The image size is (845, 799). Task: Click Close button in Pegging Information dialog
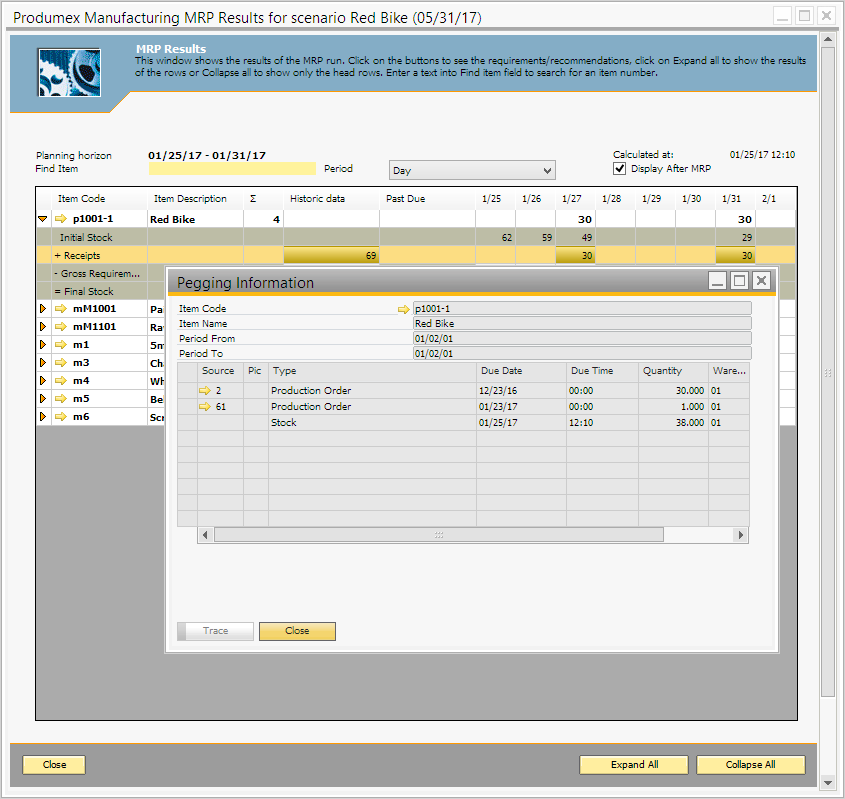click(297, 631)
